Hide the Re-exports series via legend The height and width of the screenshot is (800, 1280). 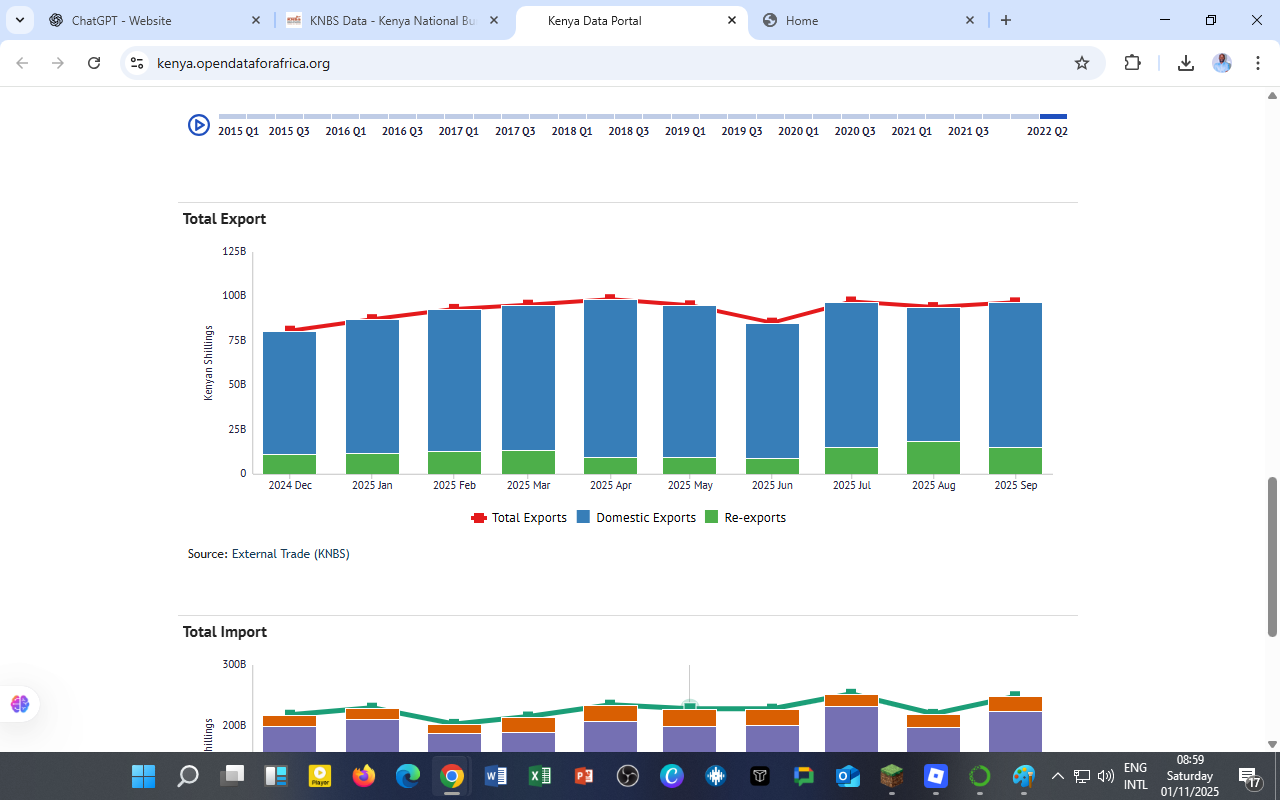click(x=746, y=517)
